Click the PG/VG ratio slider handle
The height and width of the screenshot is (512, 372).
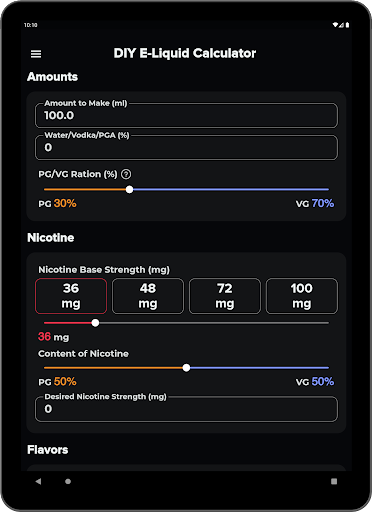[129, 189]
